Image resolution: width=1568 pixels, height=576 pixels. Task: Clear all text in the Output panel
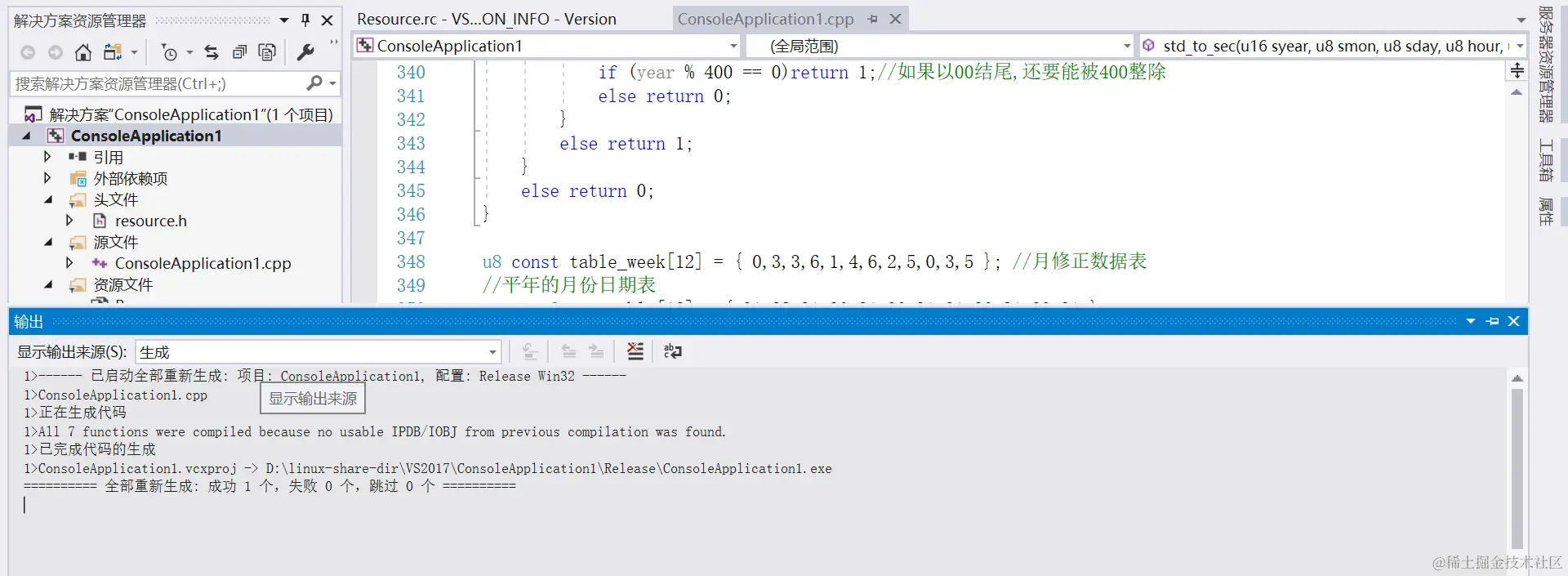pos(635,351)
